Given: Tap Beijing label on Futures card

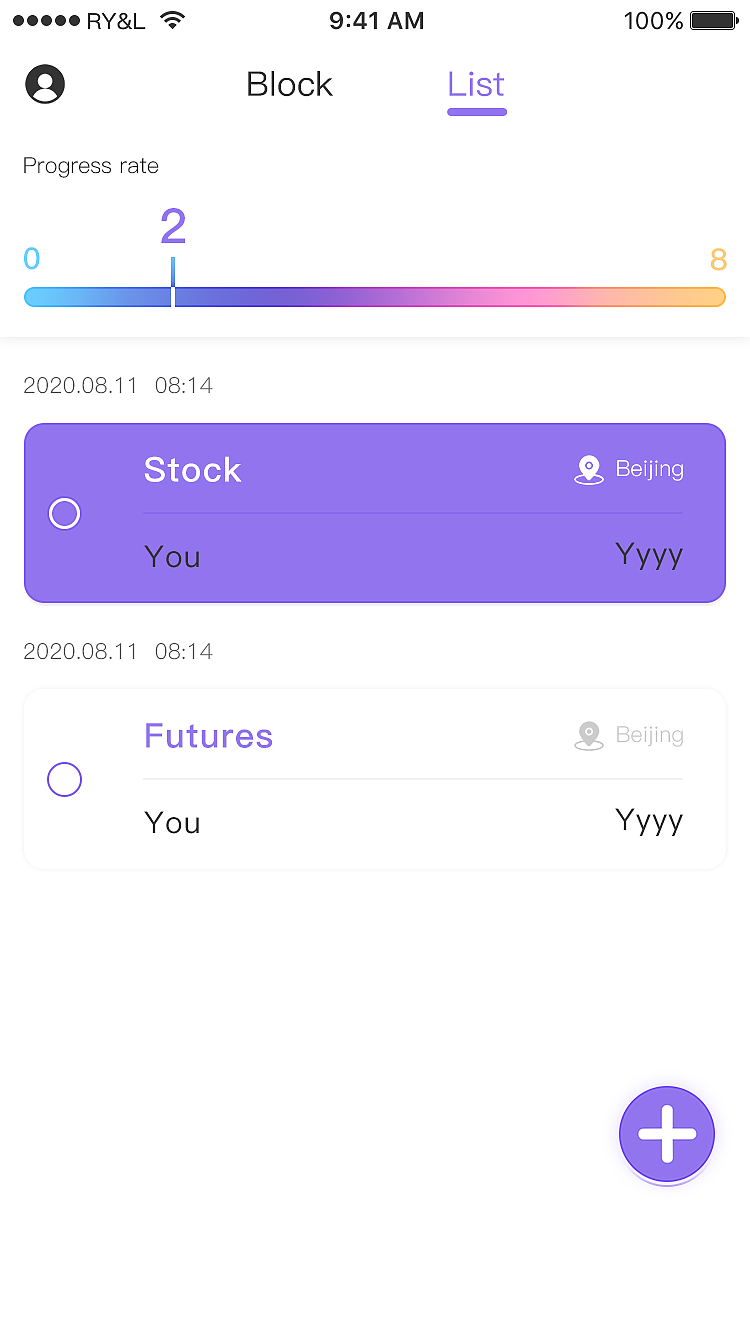Looking at the screenshot, I should click(649, 735).
